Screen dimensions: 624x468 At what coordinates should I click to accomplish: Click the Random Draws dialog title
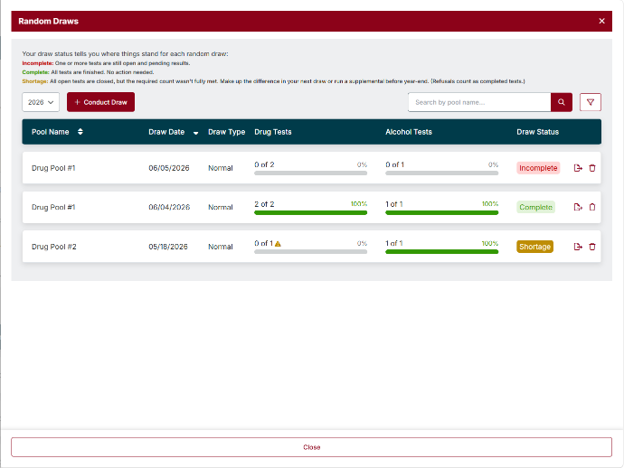point(48,21)
